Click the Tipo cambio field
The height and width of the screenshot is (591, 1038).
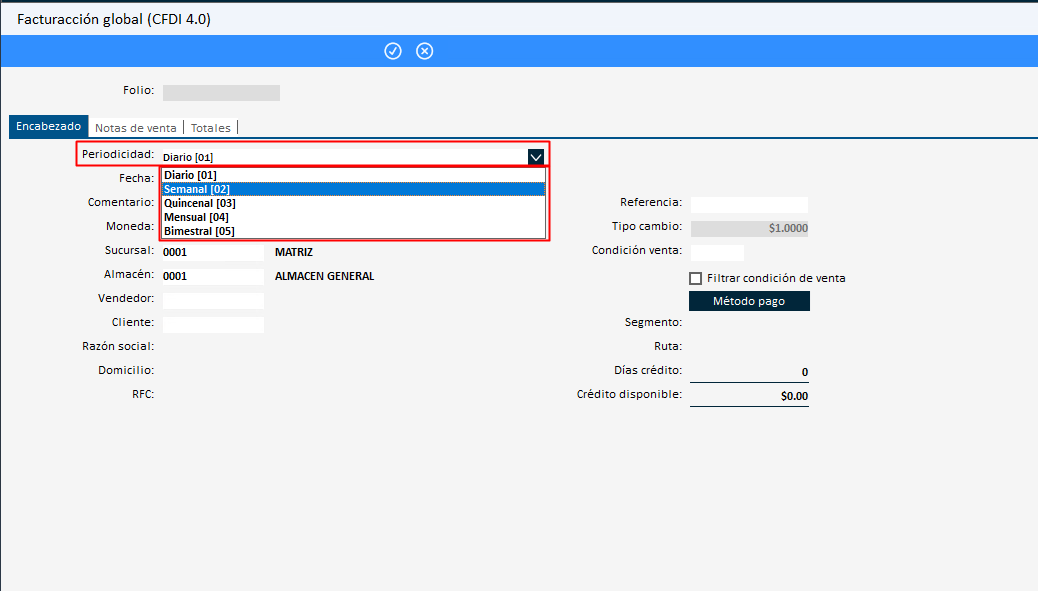click(749, 228)
